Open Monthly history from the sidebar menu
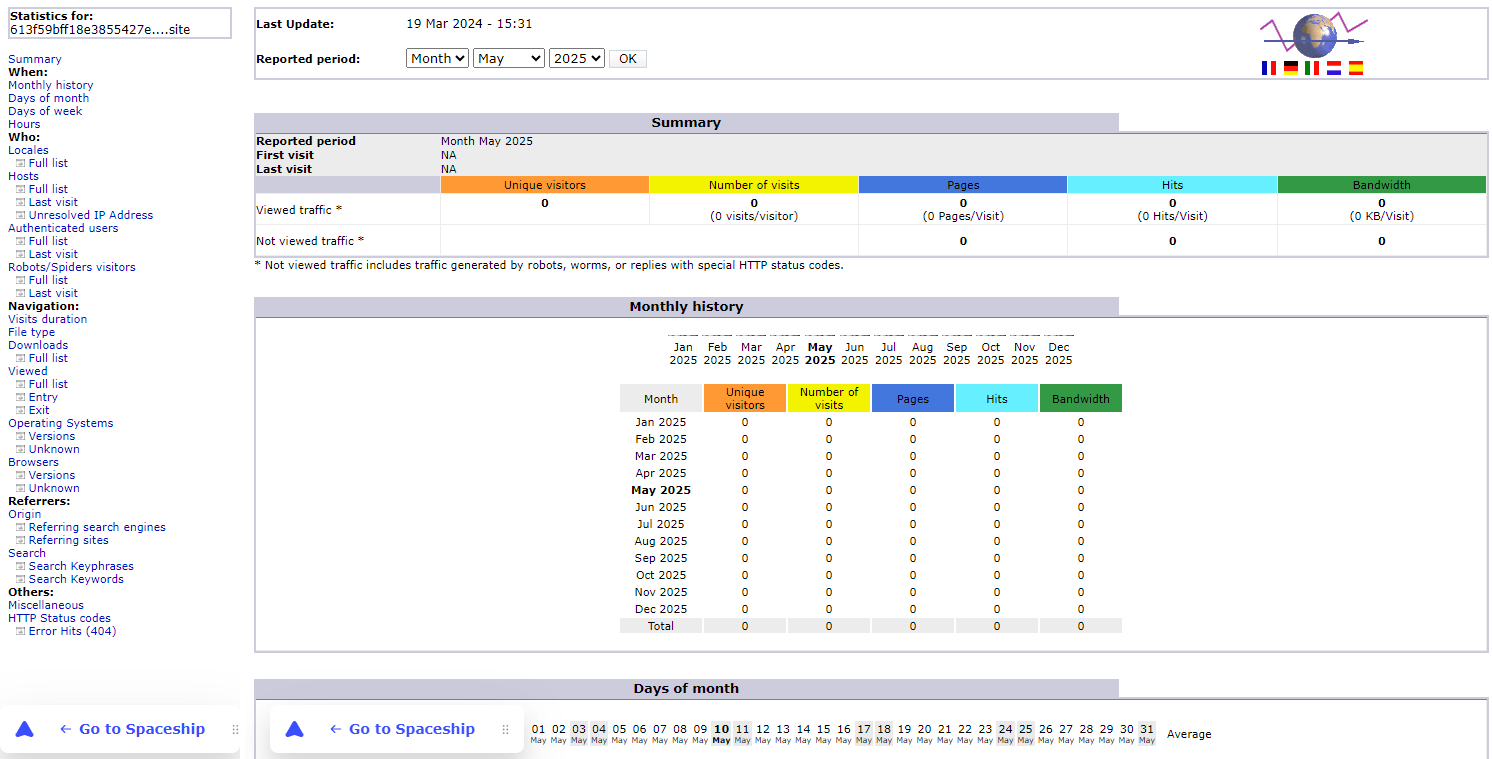The height and width of the screenshot is (759, 1492). tap(50, 84)
